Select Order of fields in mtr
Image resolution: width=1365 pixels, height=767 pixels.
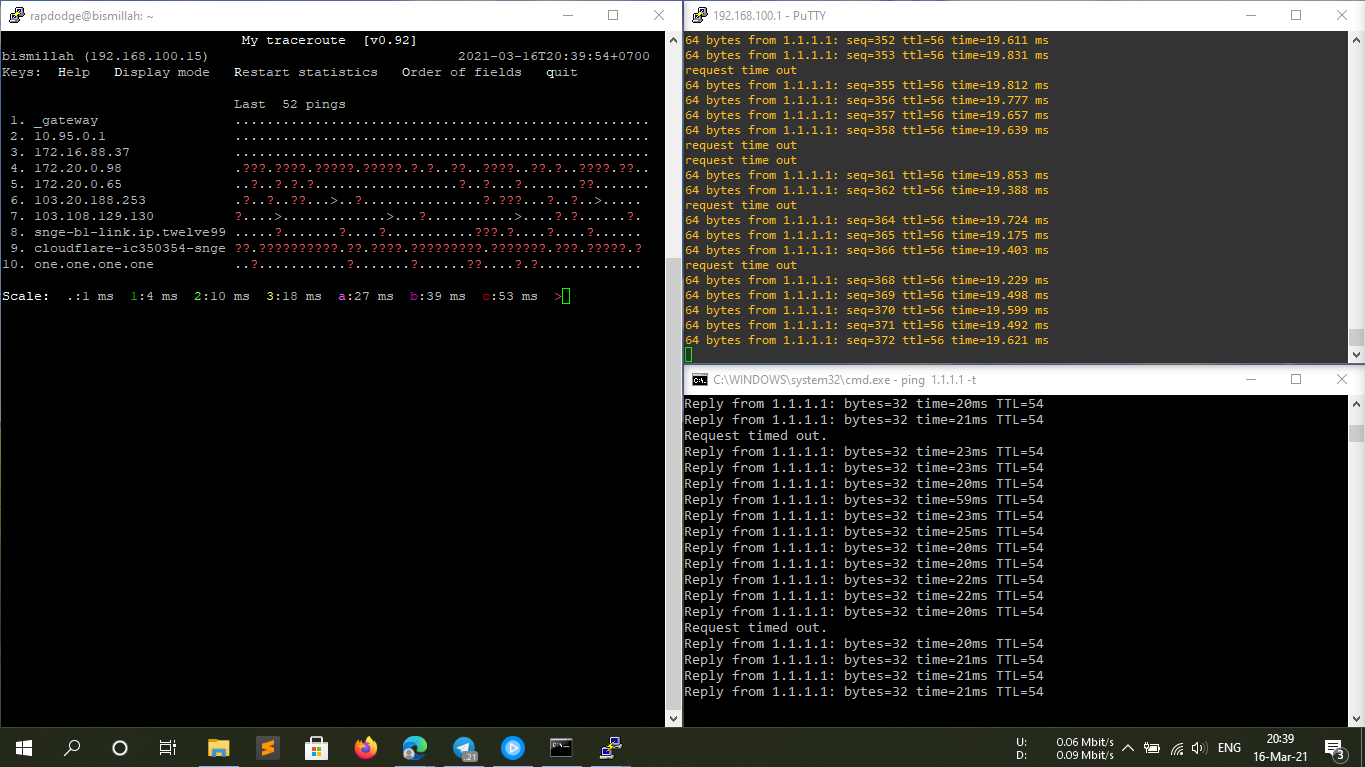click(x=461, y=72)
